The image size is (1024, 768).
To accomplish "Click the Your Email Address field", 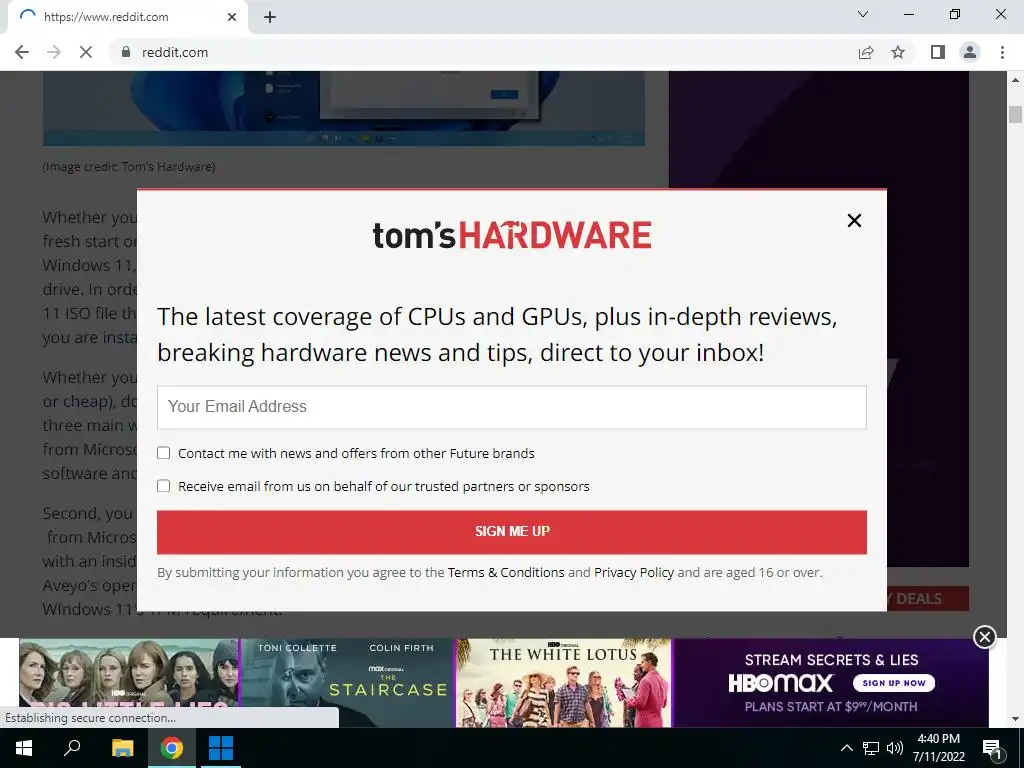I will pyautogui.click(x=512, y=407).
